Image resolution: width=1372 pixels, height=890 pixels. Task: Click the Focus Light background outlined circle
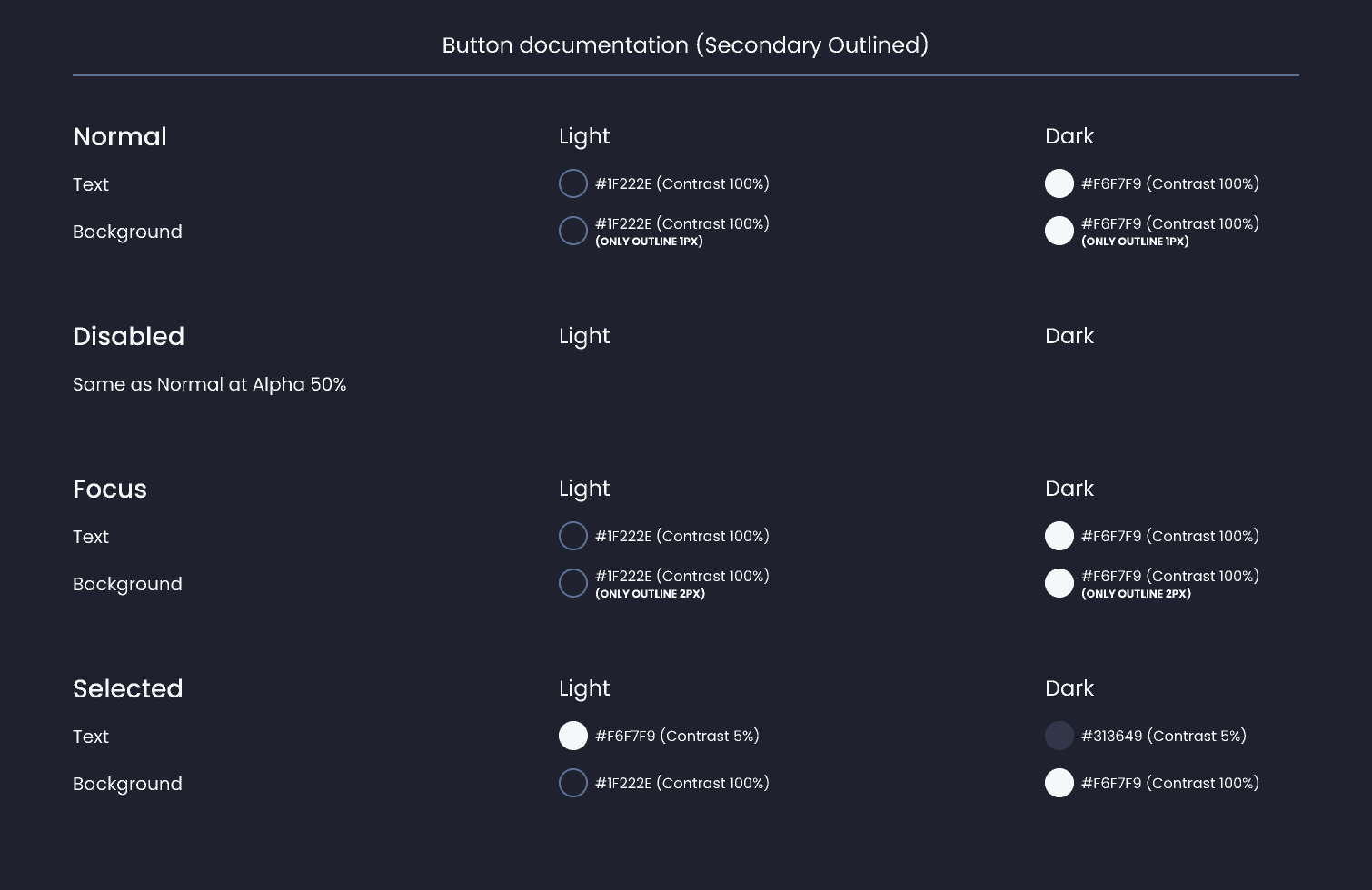coord(572,583)
